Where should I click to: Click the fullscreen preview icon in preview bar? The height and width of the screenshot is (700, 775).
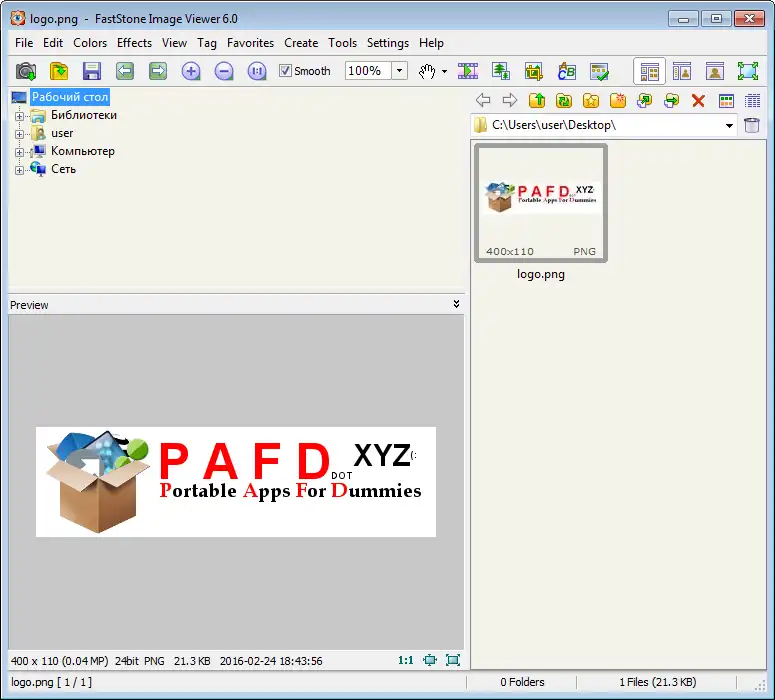pos(453,660)
